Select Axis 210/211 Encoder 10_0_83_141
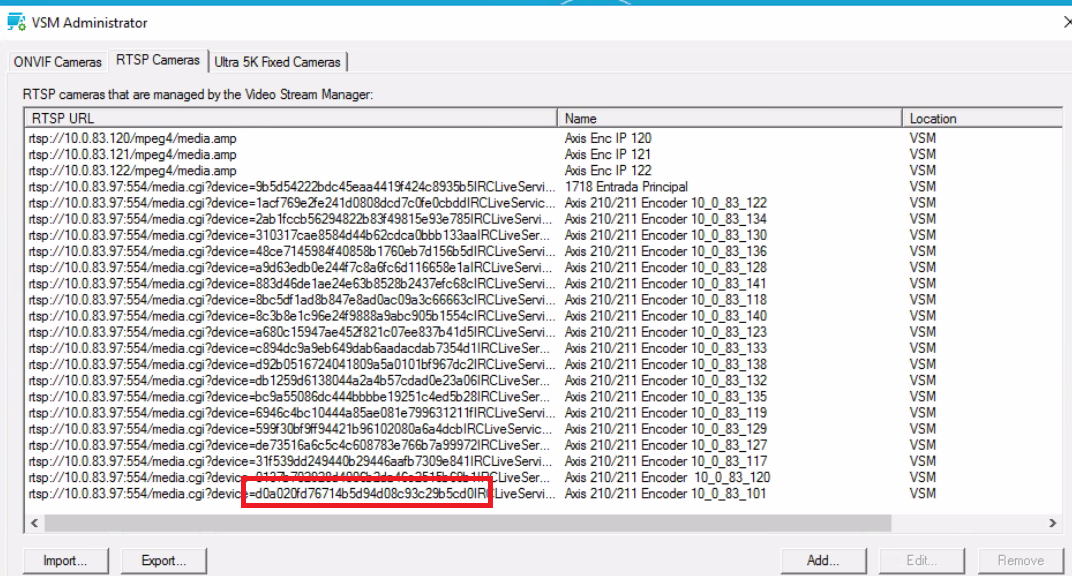The image size is (1072, 576). (665, 284)
